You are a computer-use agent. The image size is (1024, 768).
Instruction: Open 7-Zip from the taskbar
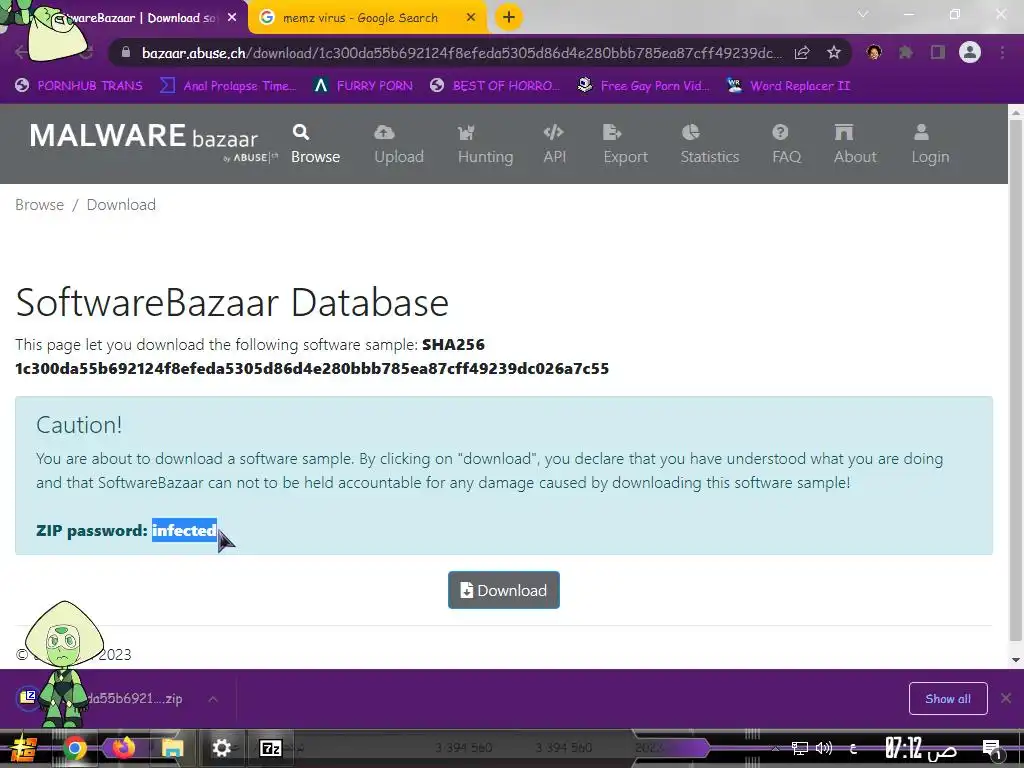(x=270, y=748)
